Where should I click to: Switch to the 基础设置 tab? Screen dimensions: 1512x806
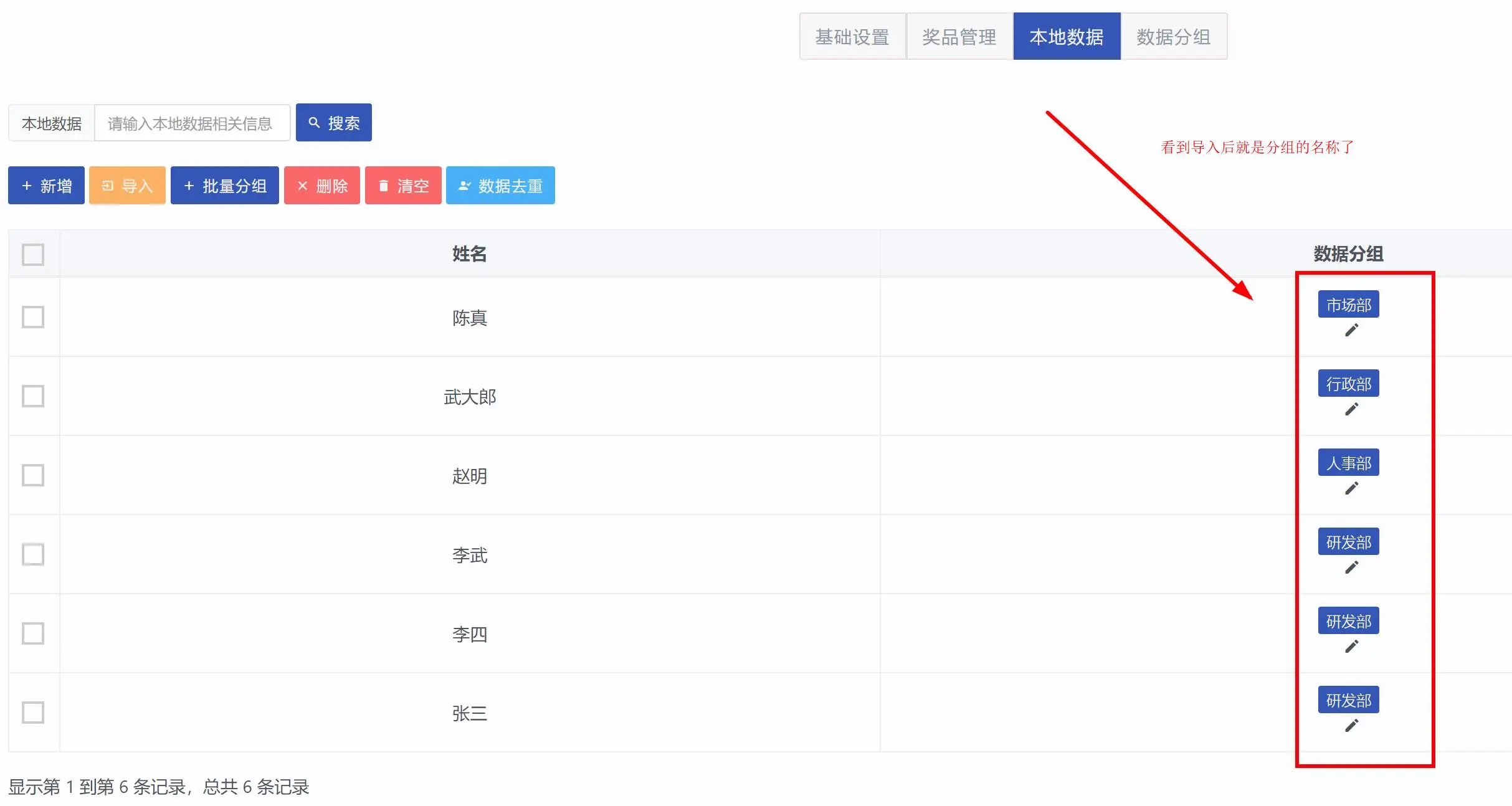852,37
